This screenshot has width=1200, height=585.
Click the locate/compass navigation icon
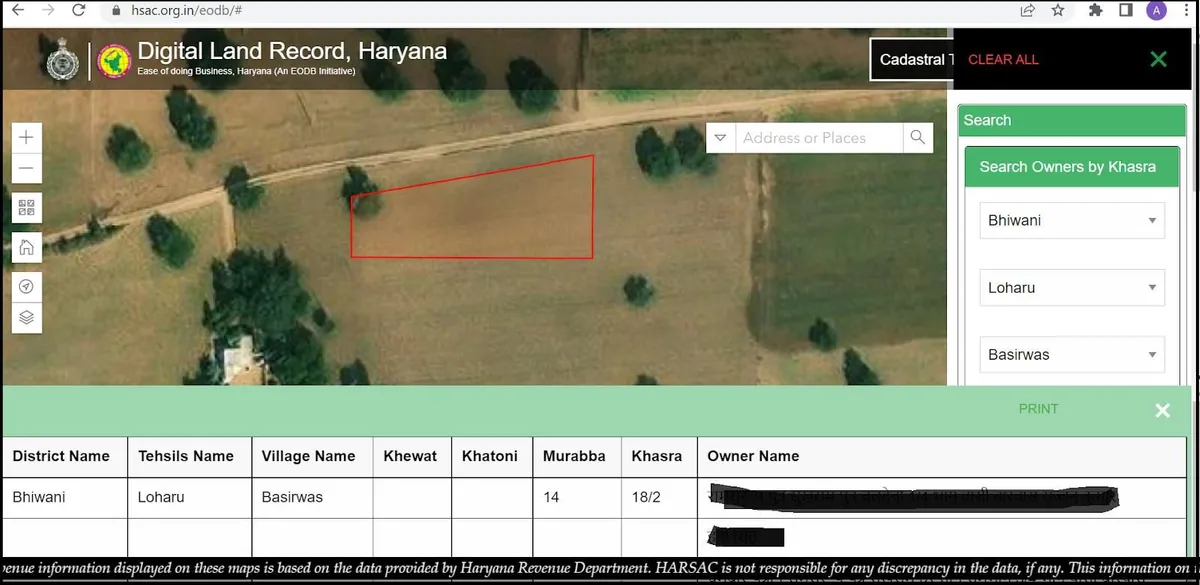click(x=27, y=286)
